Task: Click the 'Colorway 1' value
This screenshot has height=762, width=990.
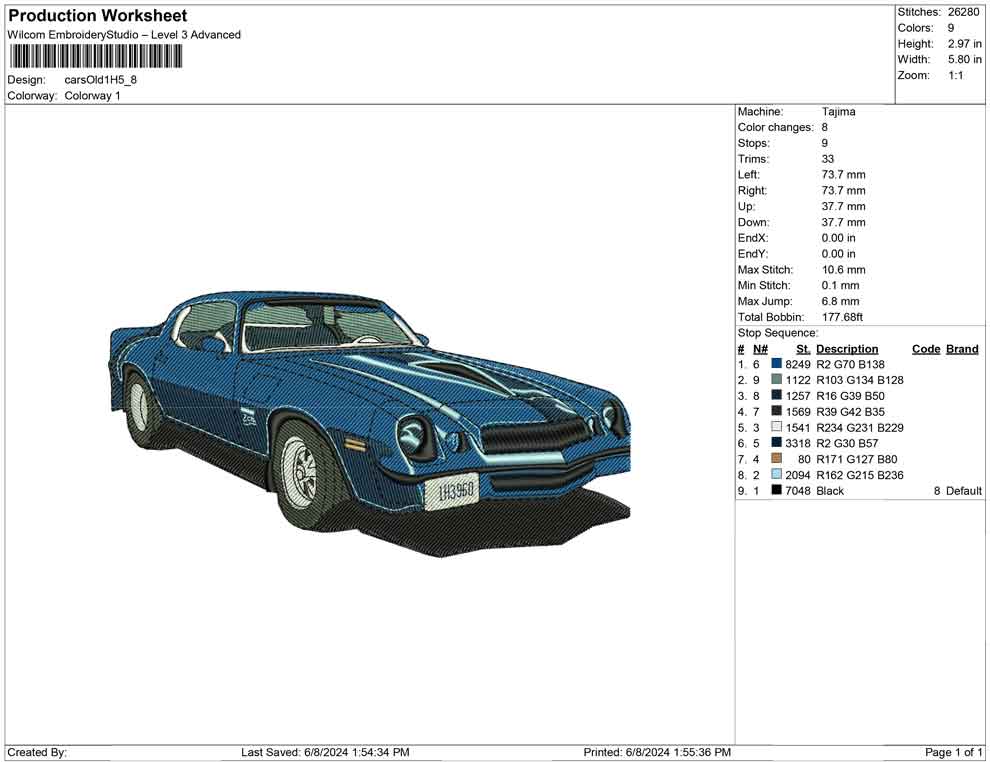Action: [x=92, y=96]
